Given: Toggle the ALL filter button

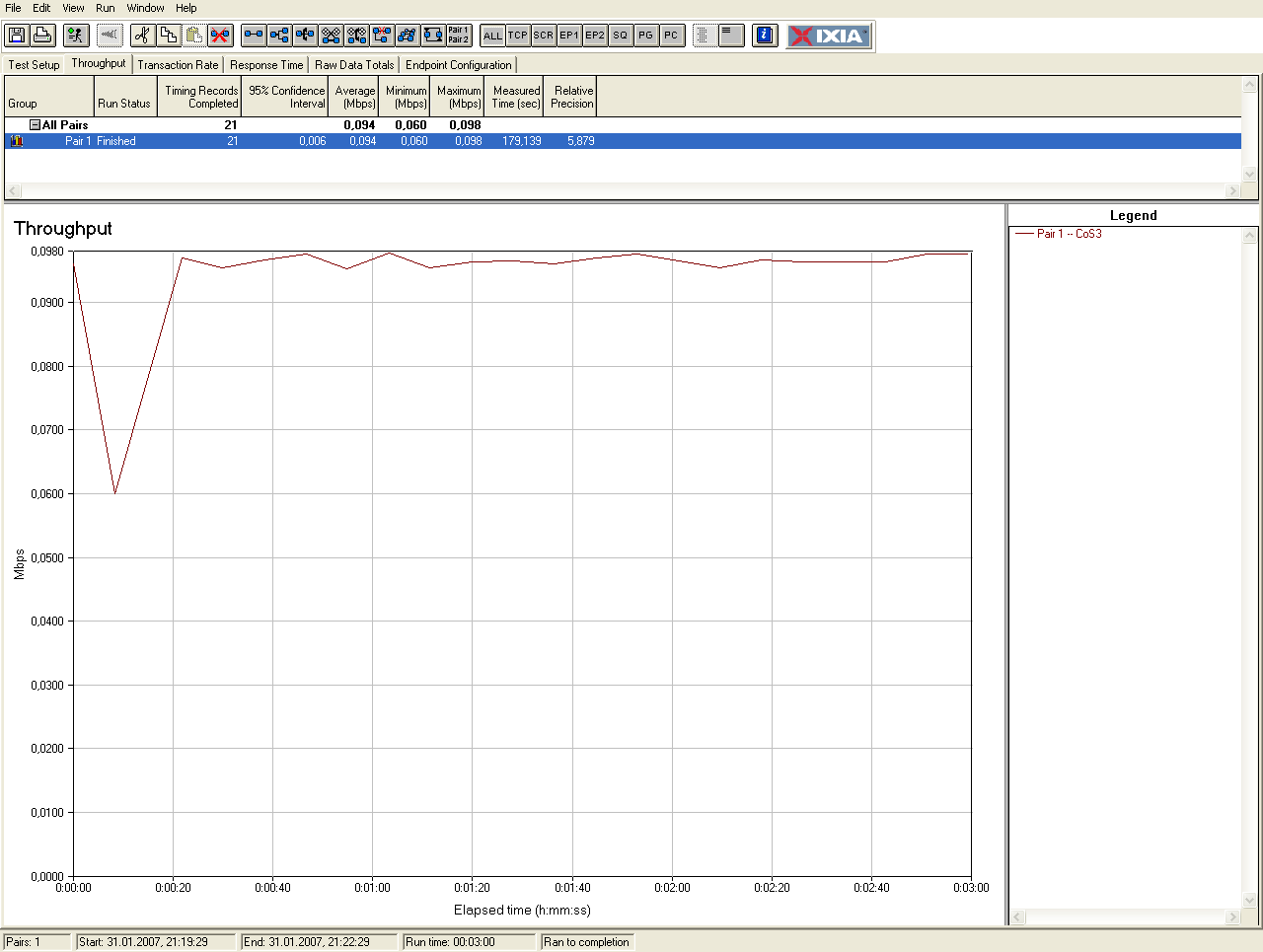Looking at the screenshot, I should pyautogui.click(x=492, y=36).
